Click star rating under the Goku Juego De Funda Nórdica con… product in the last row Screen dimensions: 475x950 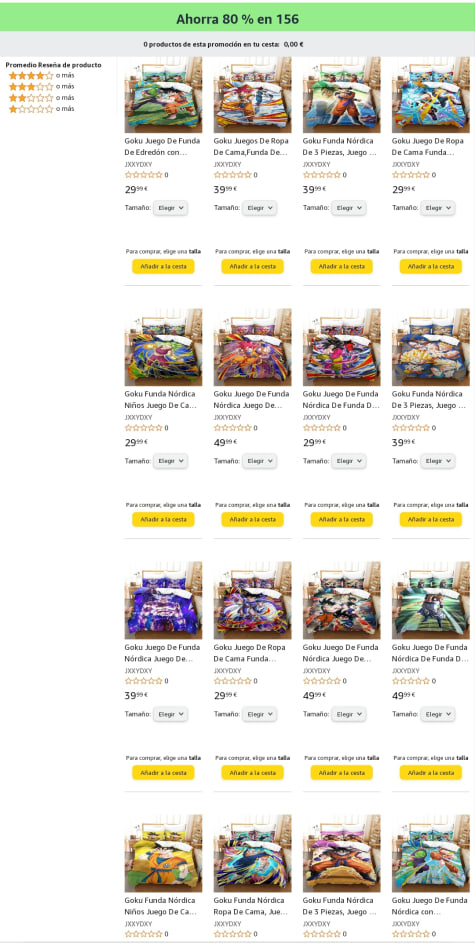coord(411,934)
